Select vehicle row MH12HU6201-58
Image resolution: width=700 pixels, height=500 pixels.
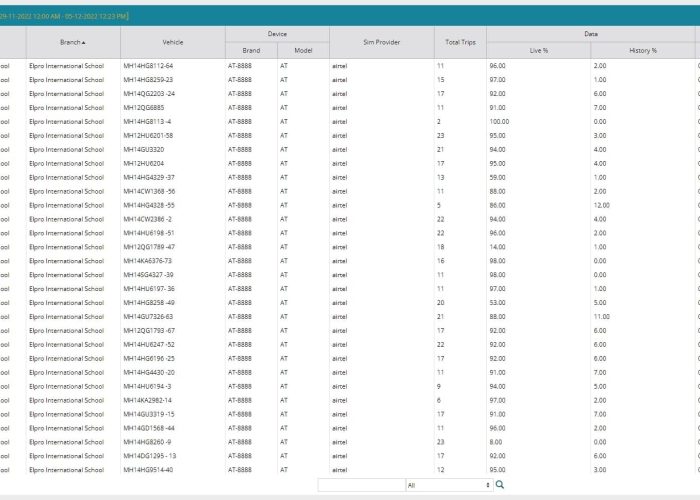(x=148, y=135)
